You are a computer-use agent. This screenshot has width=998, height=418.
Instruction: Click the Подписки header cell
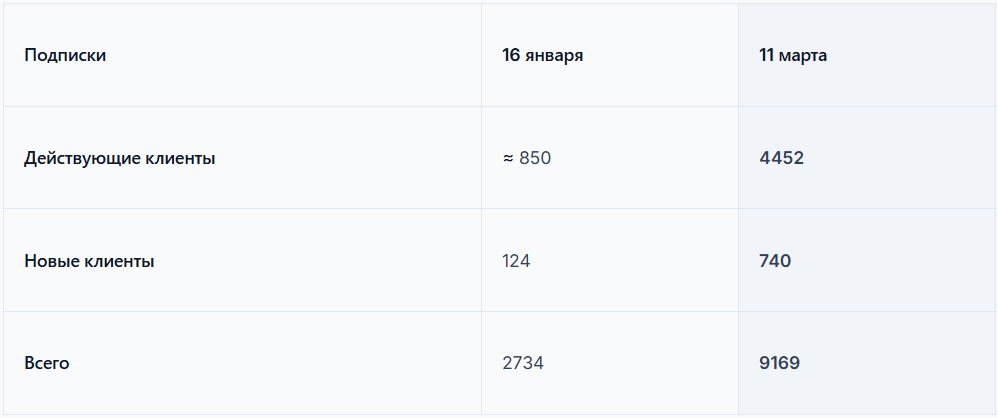pos(65,55)
